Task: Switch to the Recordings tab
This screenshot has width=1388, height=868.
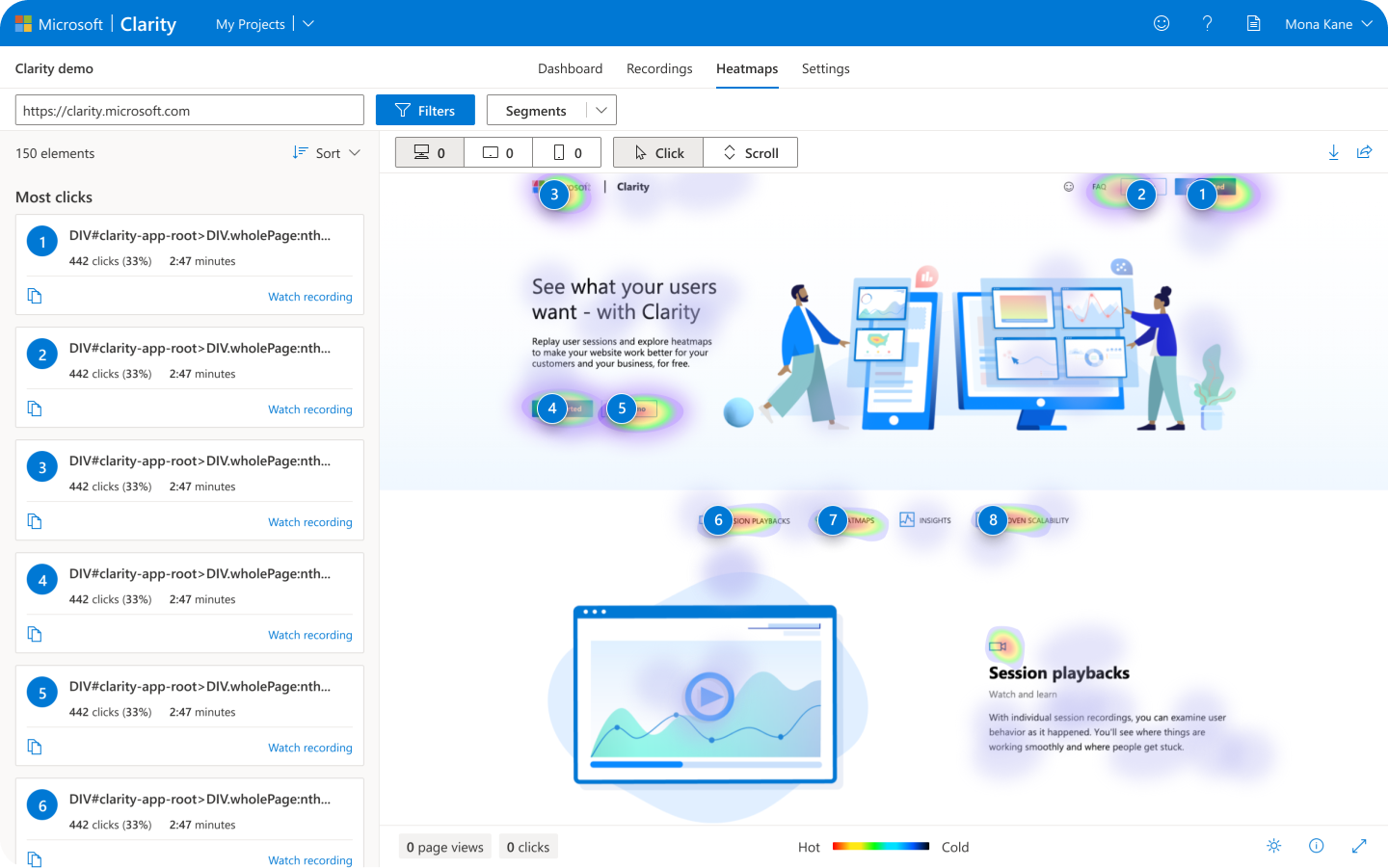Action: click(659, 68)
